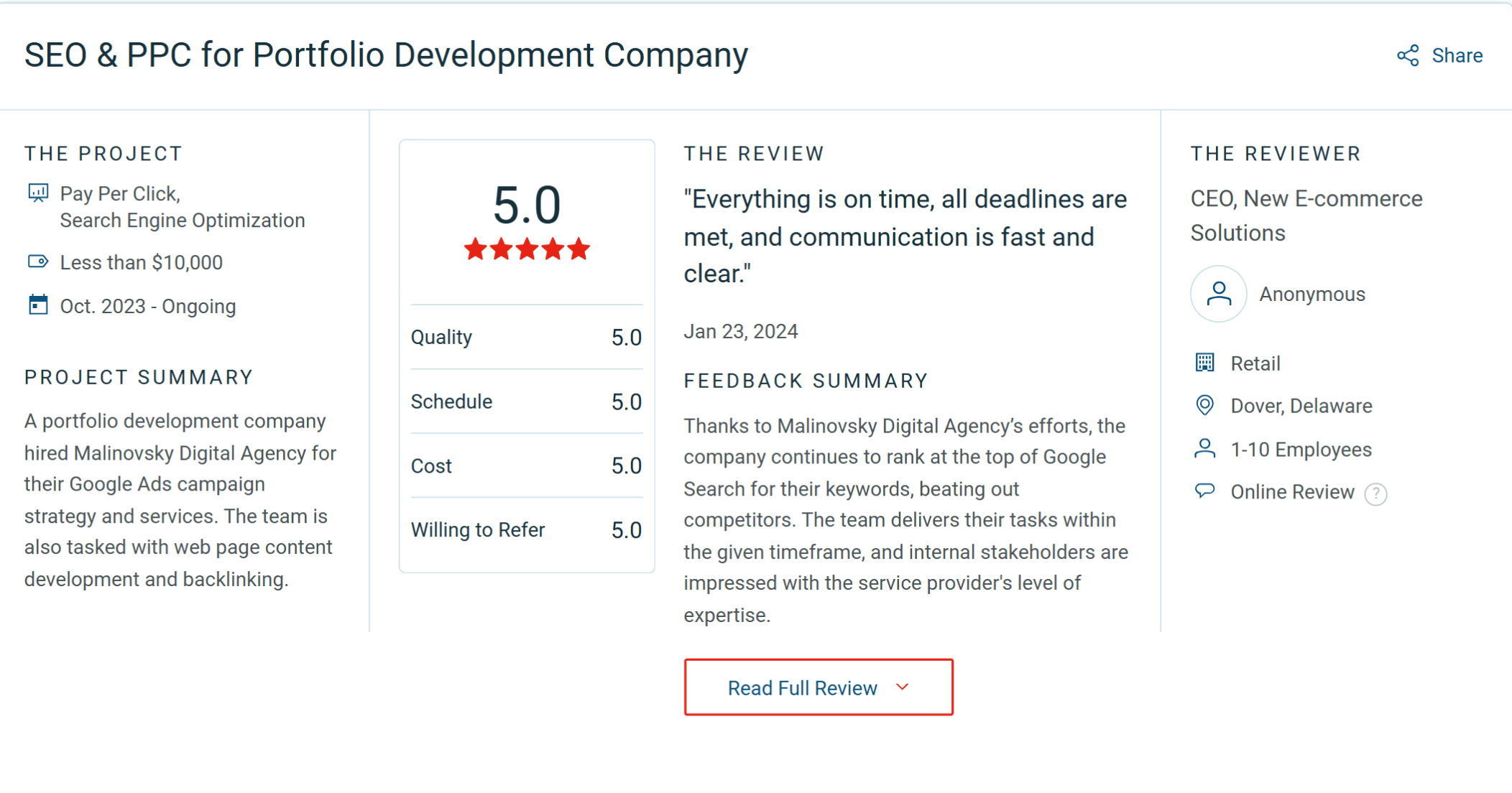Screen dimensions: 1512x793
Task: Click the Share icon
Action: coord(1408,55)
